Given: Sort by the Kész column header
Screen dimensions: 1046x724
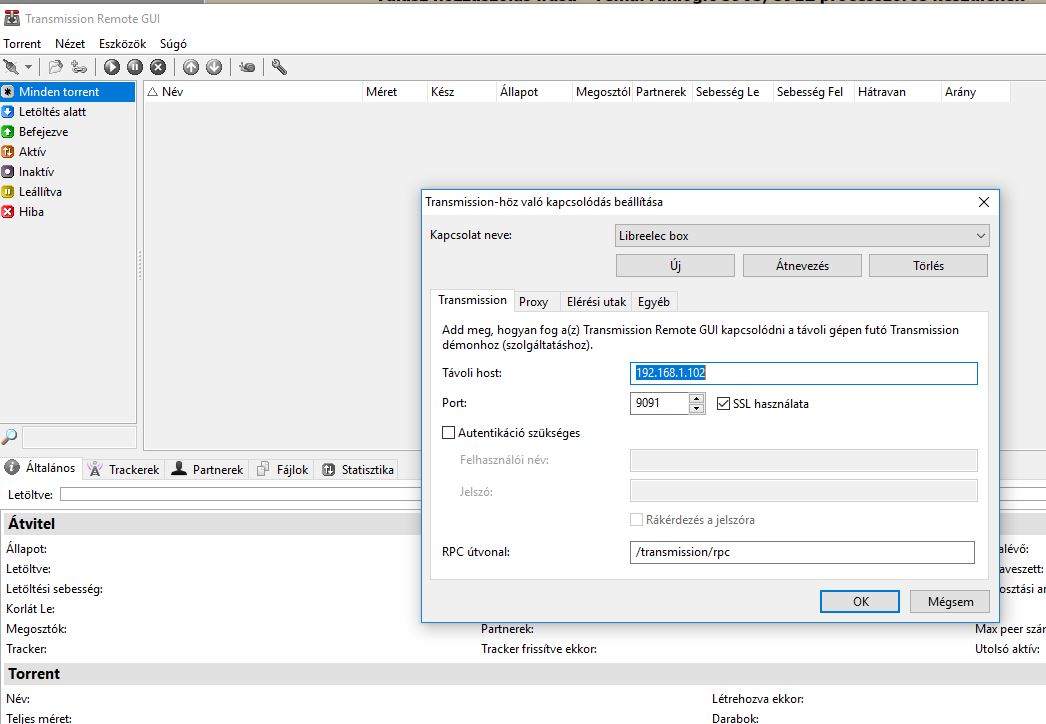Looking at the screenshot, I should point(462,91).
